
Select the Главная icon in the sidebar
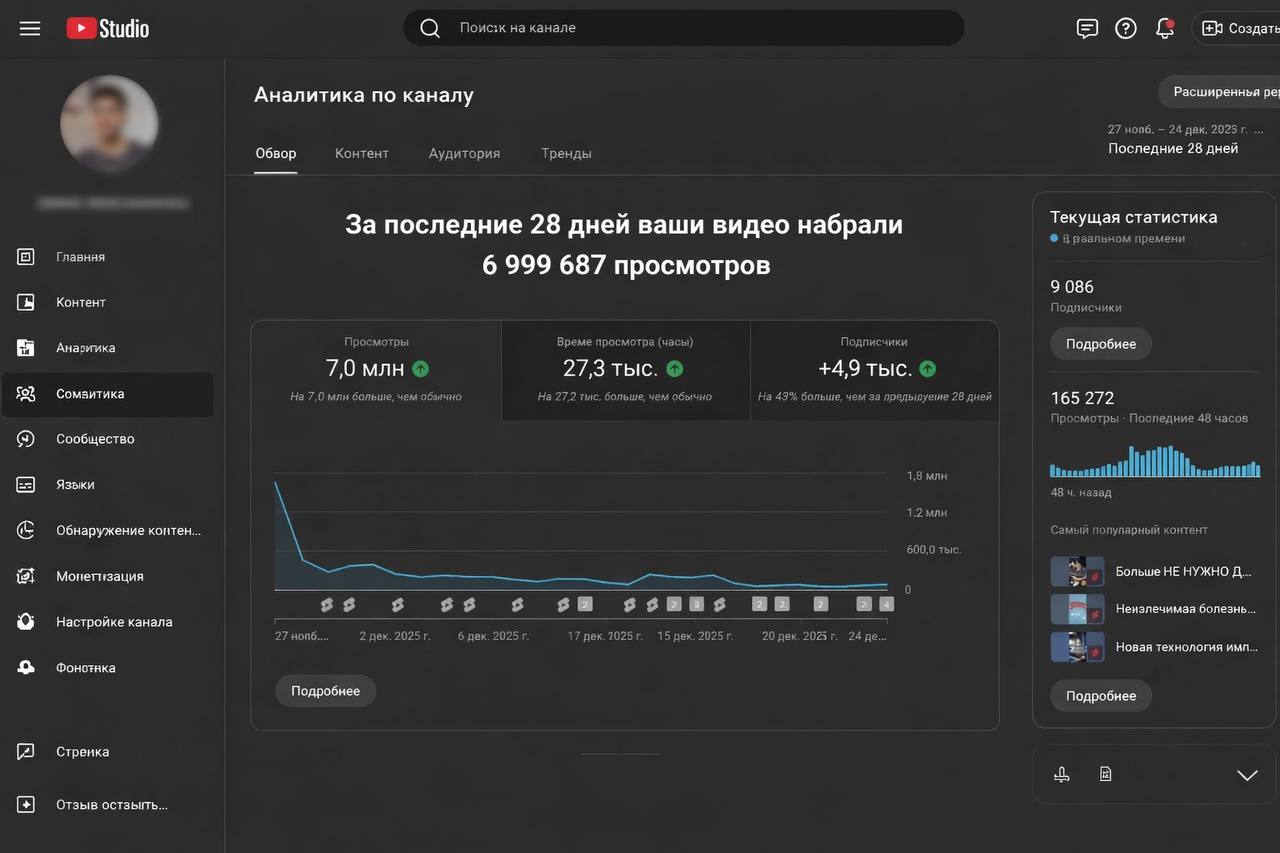(24, 256)
